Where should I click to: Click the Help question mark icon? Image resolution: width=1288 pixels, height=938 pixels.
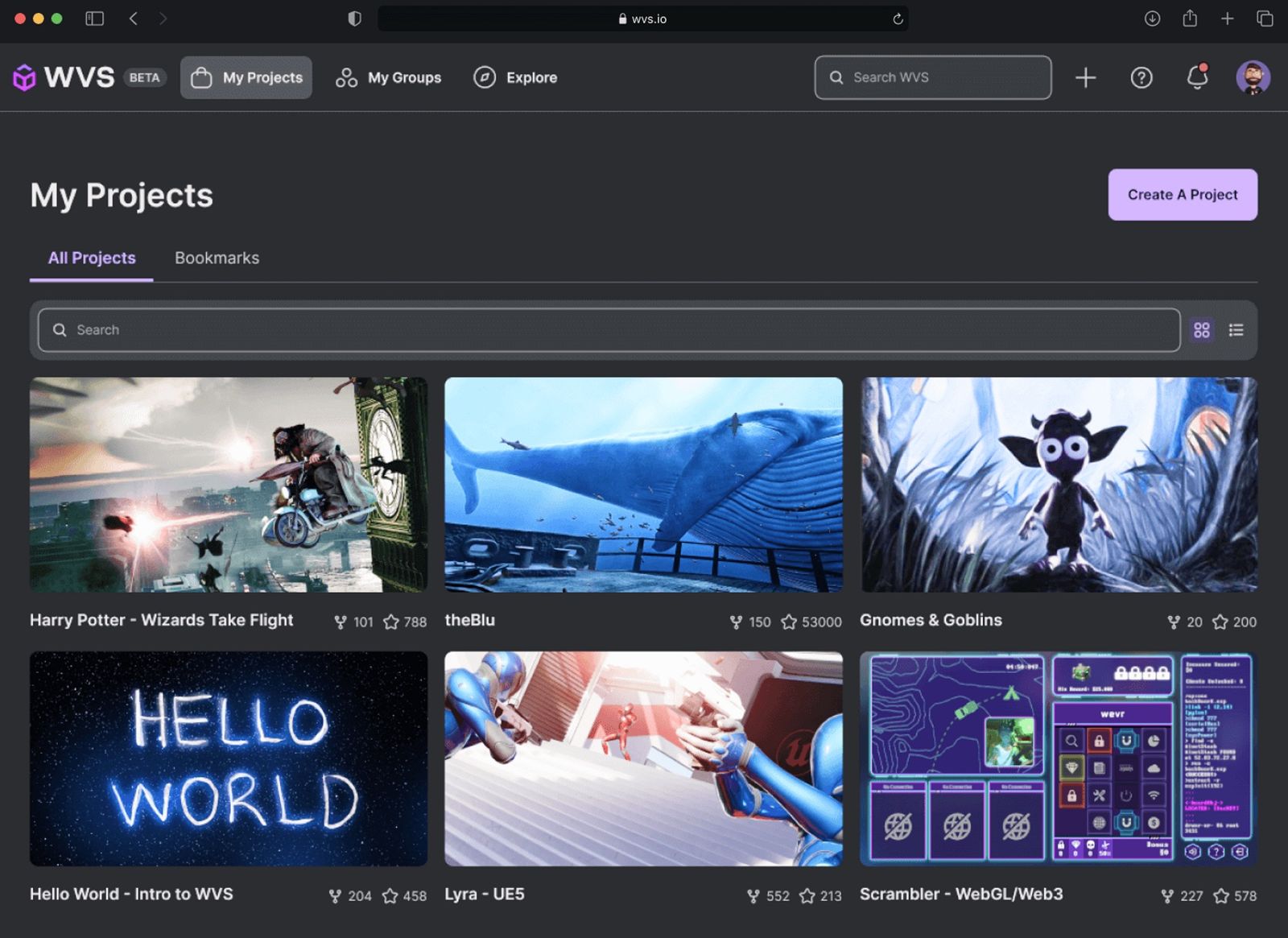click(1141, 77)
